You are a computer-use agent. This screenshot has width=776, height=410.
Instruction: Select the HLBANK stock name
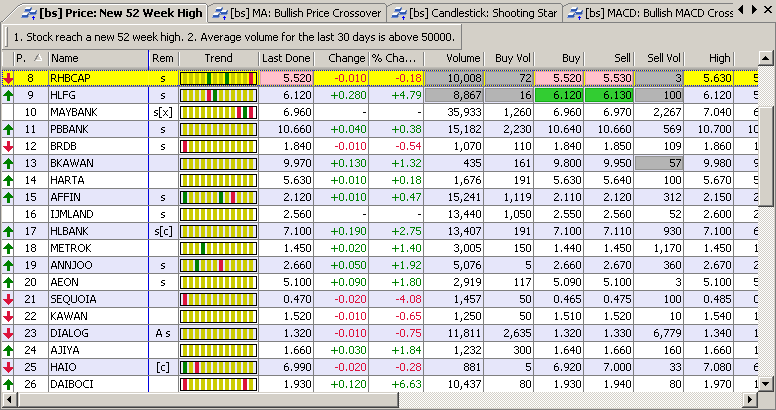point(69,231)
